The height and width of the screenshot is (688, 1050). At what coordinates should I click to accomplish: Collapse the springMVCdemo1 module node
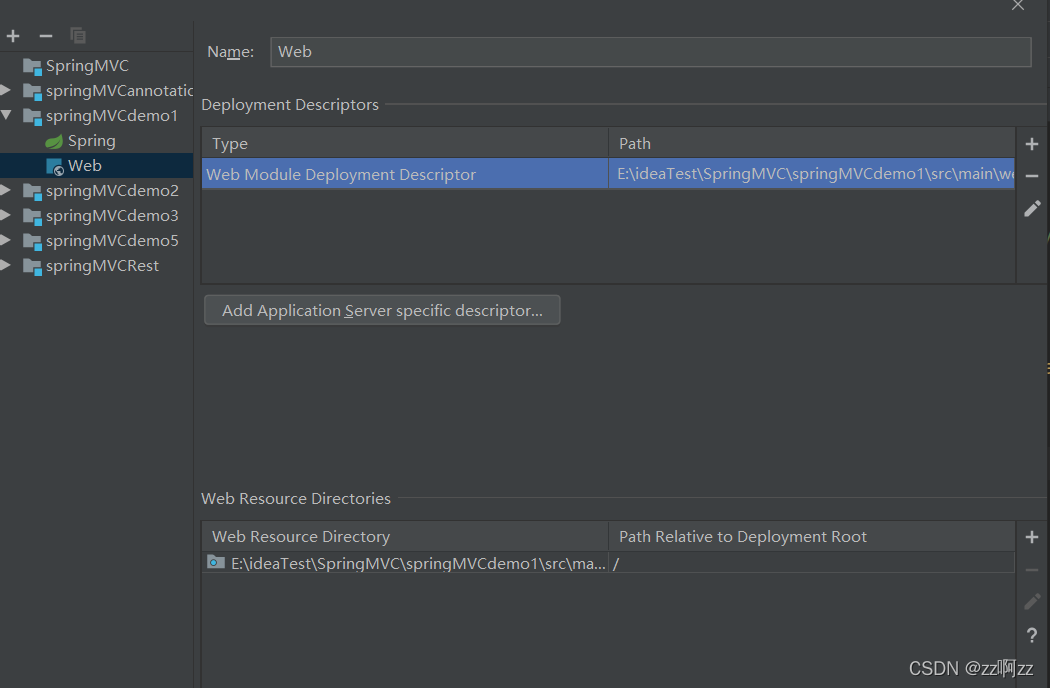pos(7,115)
